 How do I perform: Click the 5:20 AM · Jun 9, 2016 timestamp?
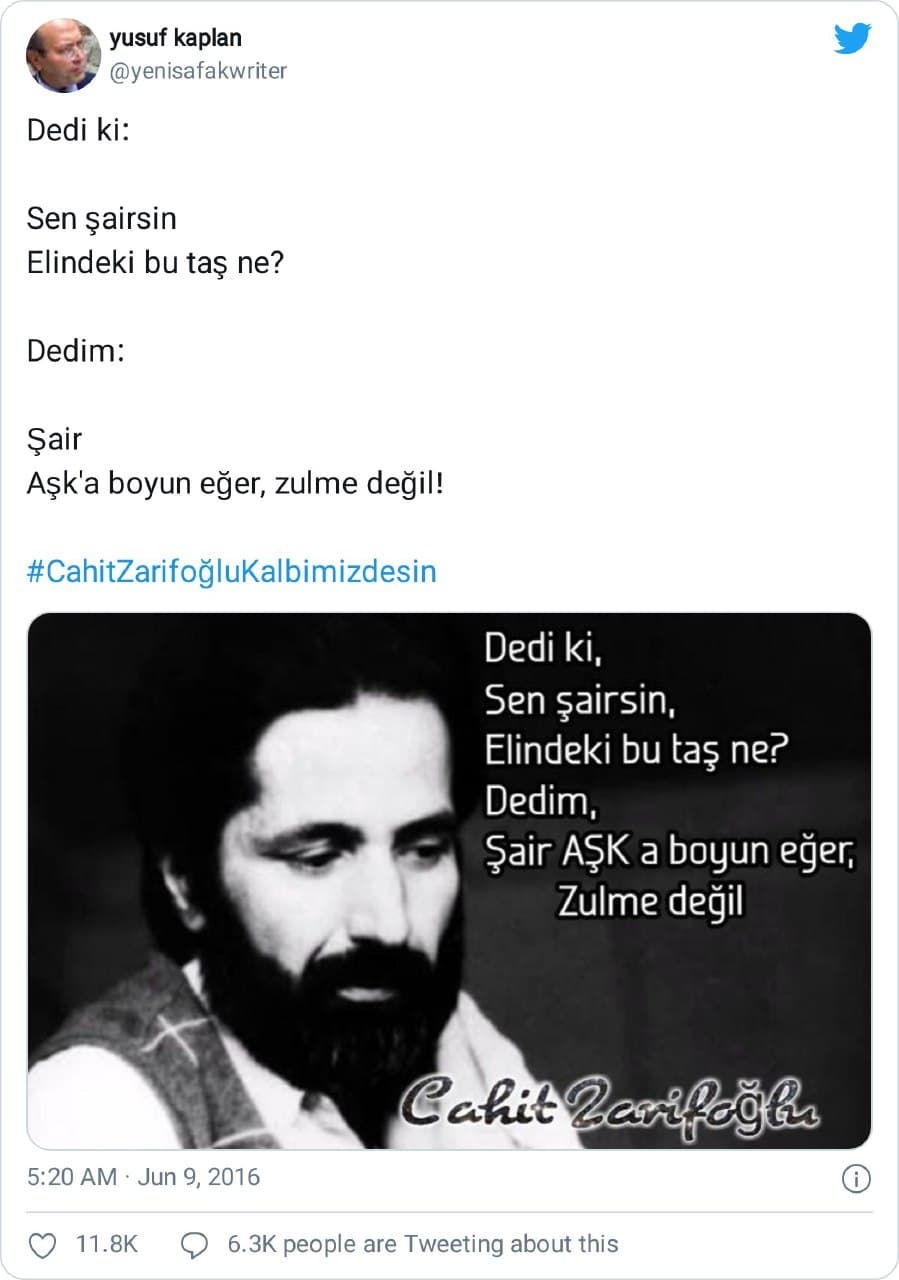click(144, 1177)
